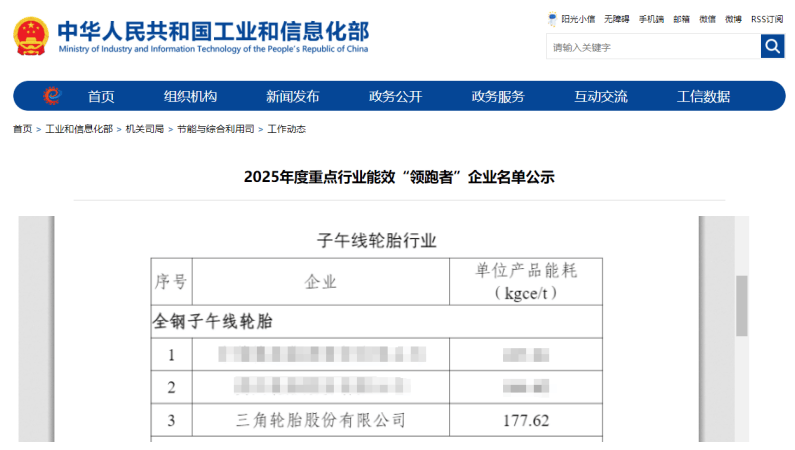
Task: Go to the 新闻发布 section
Action: pos(292,97)
